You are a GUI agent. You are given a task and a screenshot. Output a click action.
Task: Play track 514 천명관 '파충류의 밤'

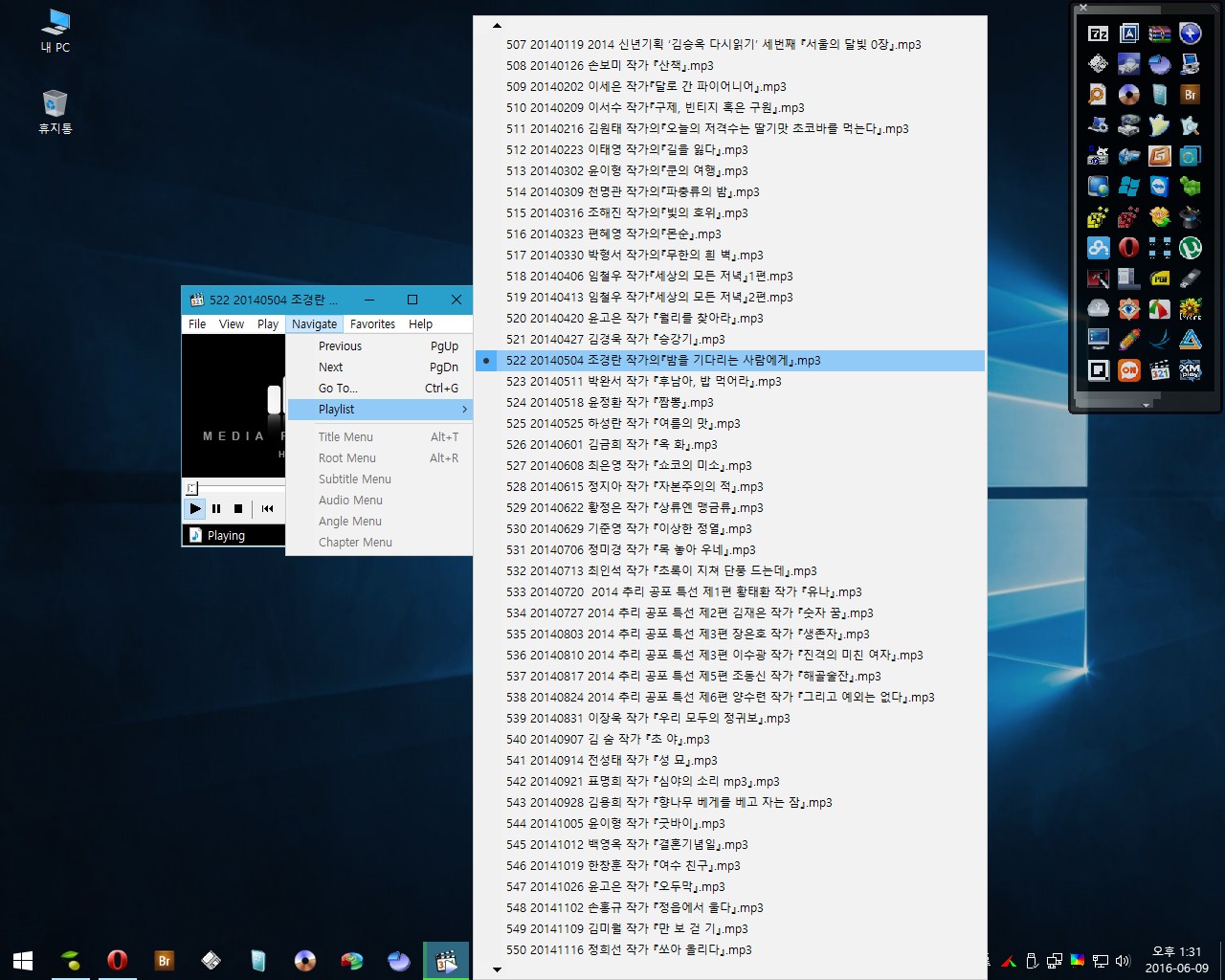point(730,191)
